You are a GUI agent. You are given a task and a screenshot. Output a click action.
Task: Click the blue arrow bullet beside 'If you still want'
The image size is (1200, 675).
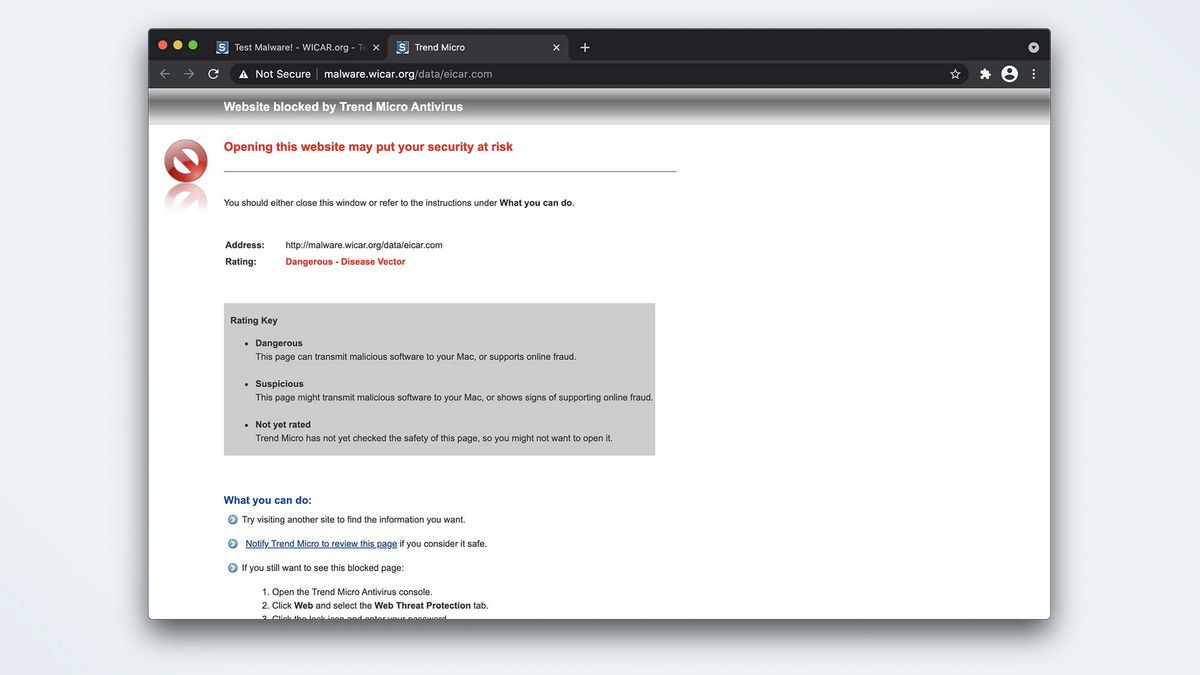(x=232, y=567)
